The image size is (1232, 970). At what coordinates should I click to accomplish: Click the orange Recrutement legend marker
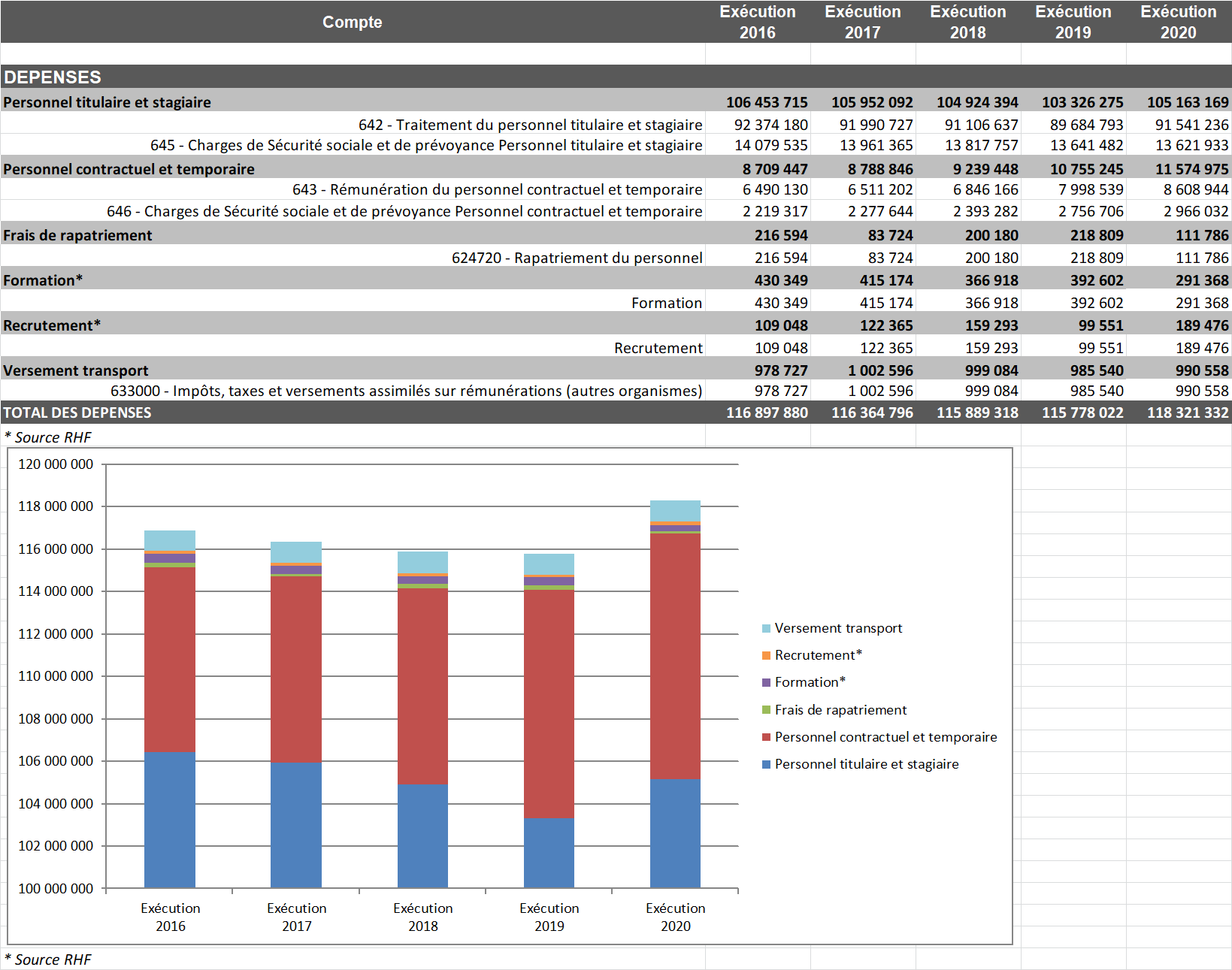[x=766, y=655]
